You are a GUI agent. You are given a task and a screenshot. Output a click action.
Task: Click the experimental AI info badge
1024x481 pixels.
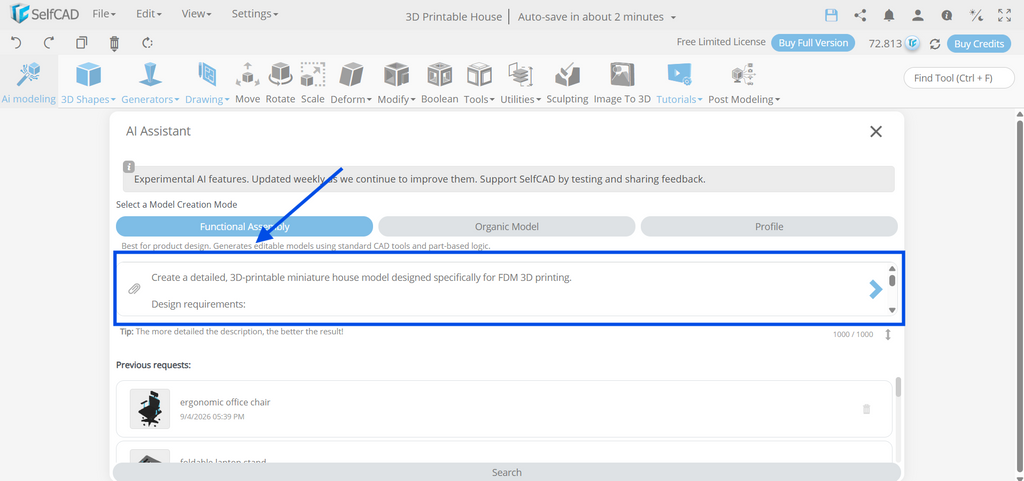129,167
